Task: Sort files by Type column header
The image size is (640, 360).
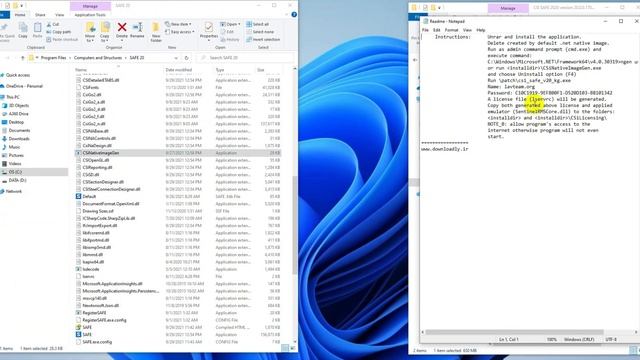Action: [220, 70]
